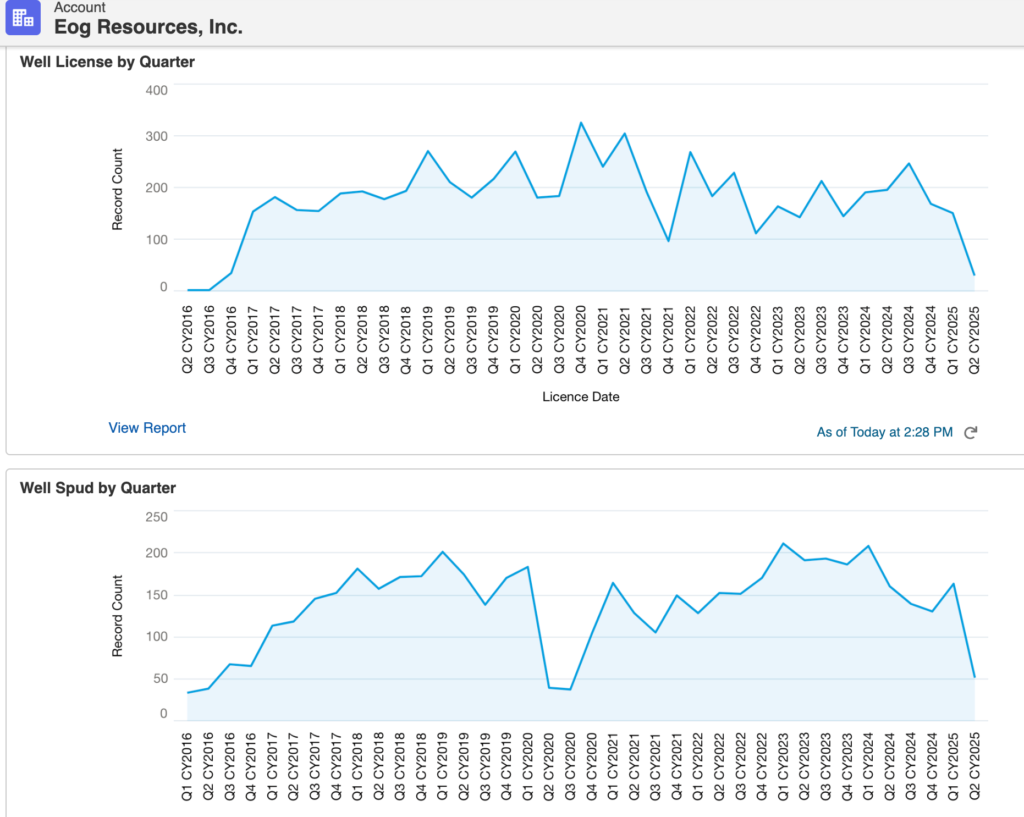The height and width of the screenshot is (817, 1024).
Task: Click the Q1 CY2016 label on Spud chart
Action: [187, 767]
